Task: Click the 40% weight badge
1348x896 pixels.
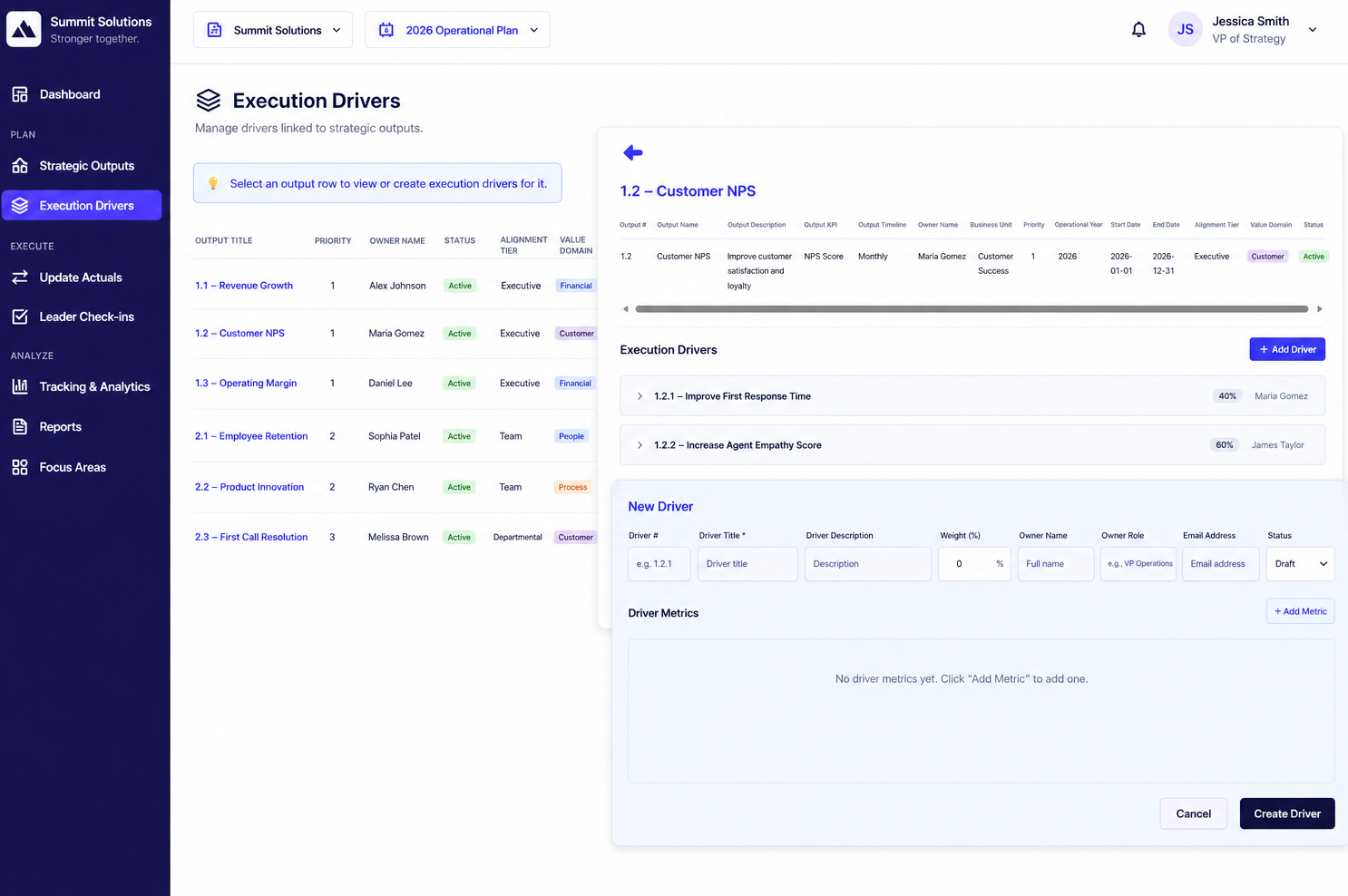Action: [1227, 396]
